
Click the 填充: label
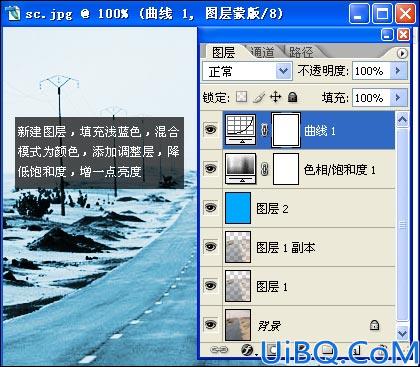[335, 98]
